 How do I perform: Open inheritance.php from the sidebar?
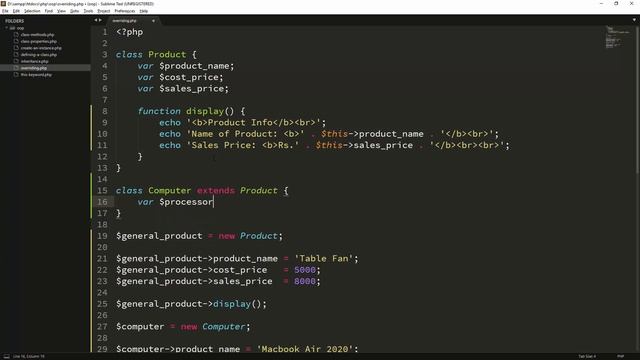point(34,61)
